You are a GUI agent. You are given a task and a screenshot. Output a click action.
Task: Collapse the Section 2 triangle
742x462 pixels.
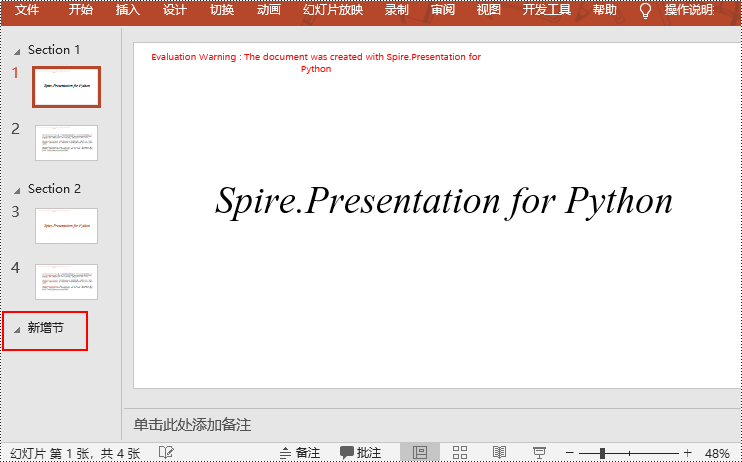pos(17,191)
